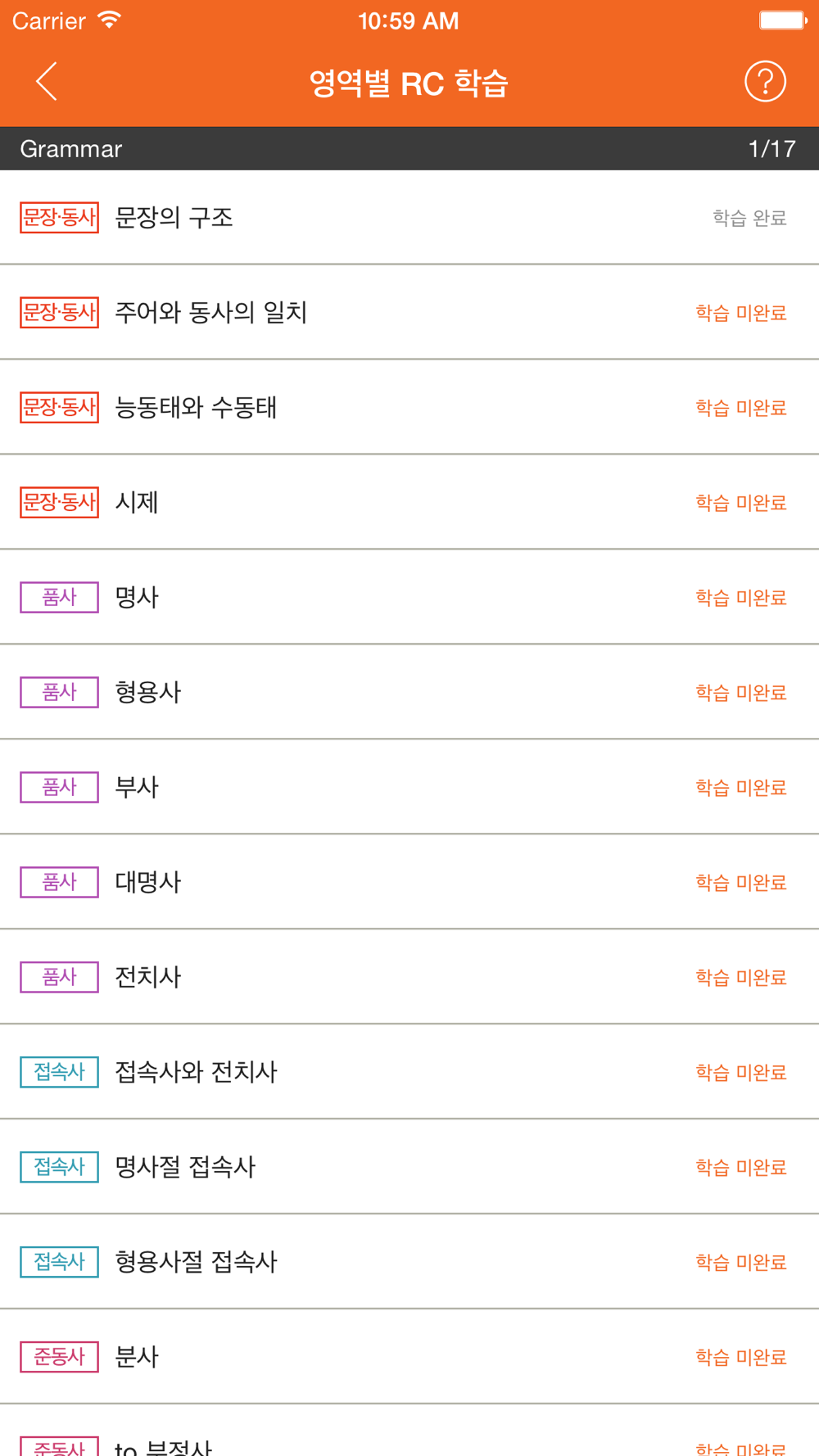Viewport: 819px width, 1456px height.
Task: Tap 학습 미완료 status on 전치사 row
Action: tap(740, 977)
